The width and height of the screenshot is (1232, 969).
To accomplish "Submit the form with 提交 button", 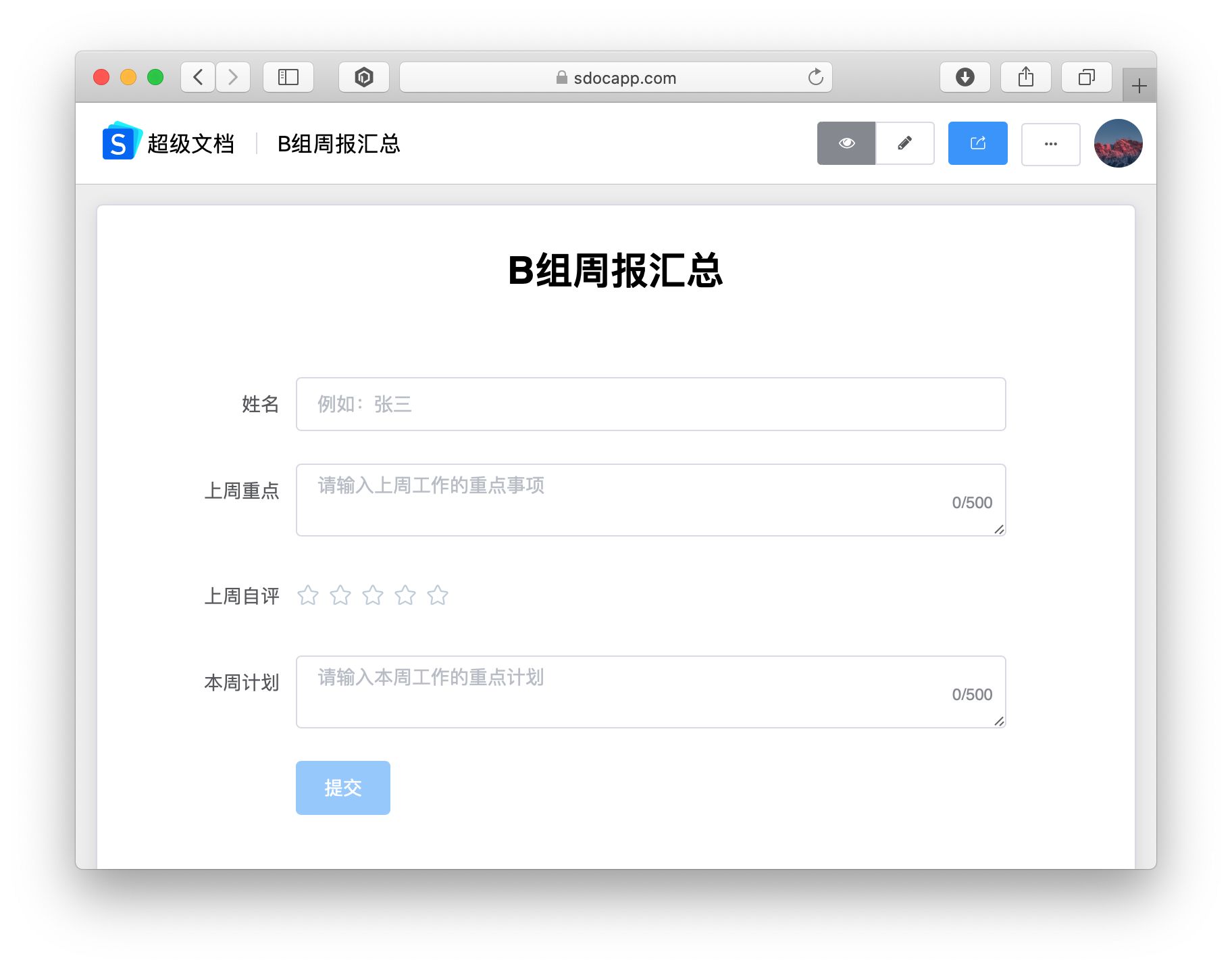I will coord(343,788).
